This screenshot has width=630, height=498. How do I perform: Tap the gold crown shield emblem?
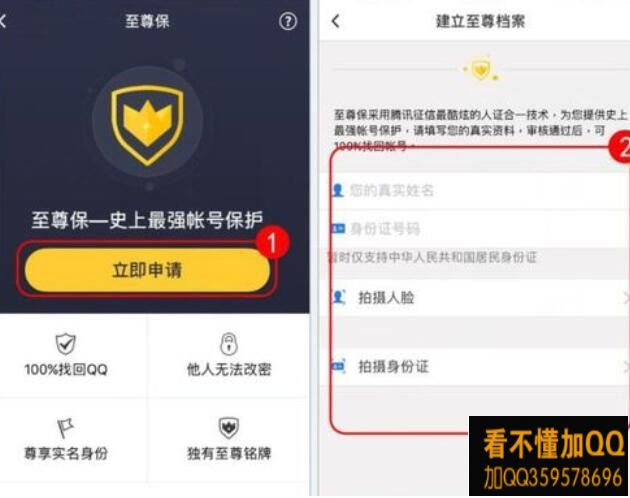[x=147, y=125]
